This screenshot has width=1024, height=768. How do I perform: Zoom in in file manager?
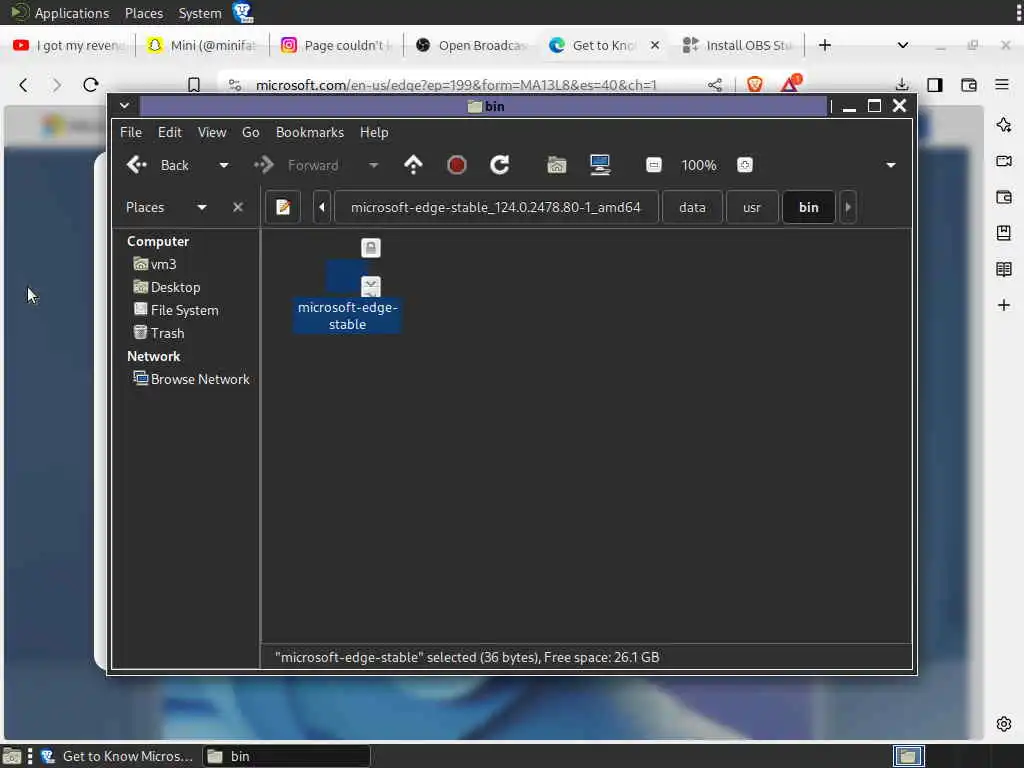coord(744,165)
